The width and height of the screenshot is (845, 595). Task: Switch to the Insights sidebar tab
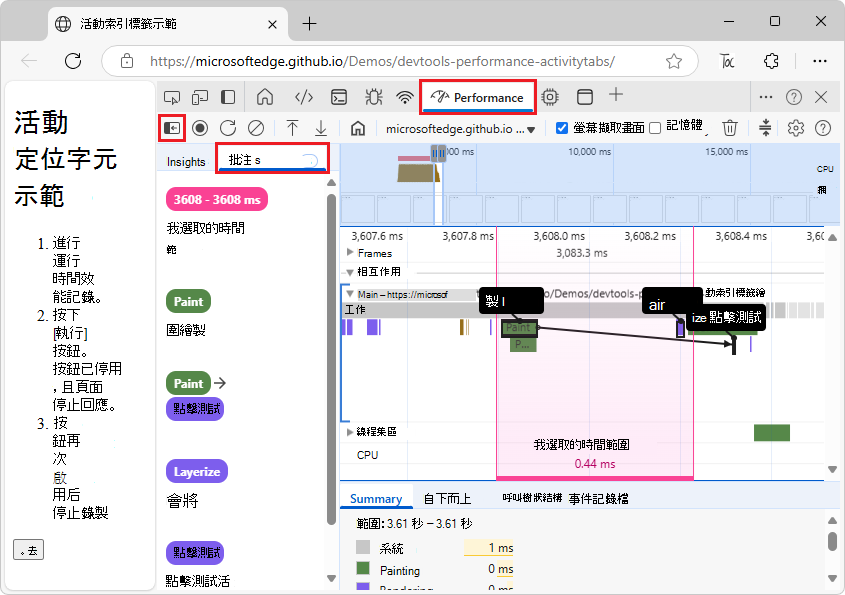[x=186, y=162]
